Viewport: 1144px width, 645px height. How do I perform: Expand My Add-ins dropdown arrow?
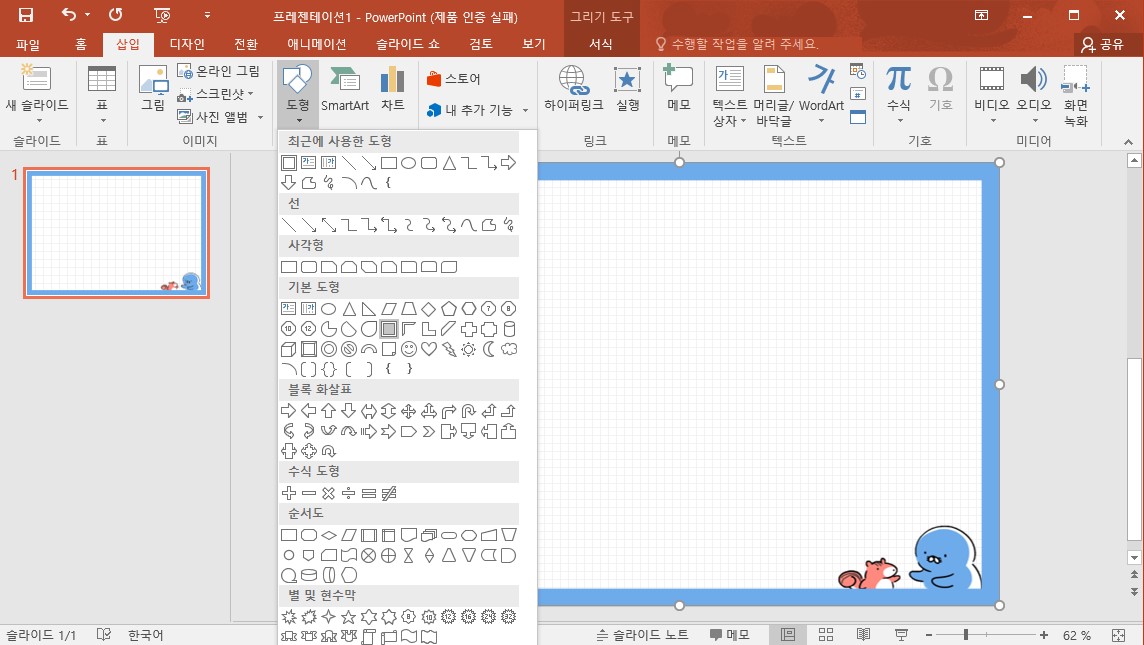pyautogui.click(x=525, y=111)
